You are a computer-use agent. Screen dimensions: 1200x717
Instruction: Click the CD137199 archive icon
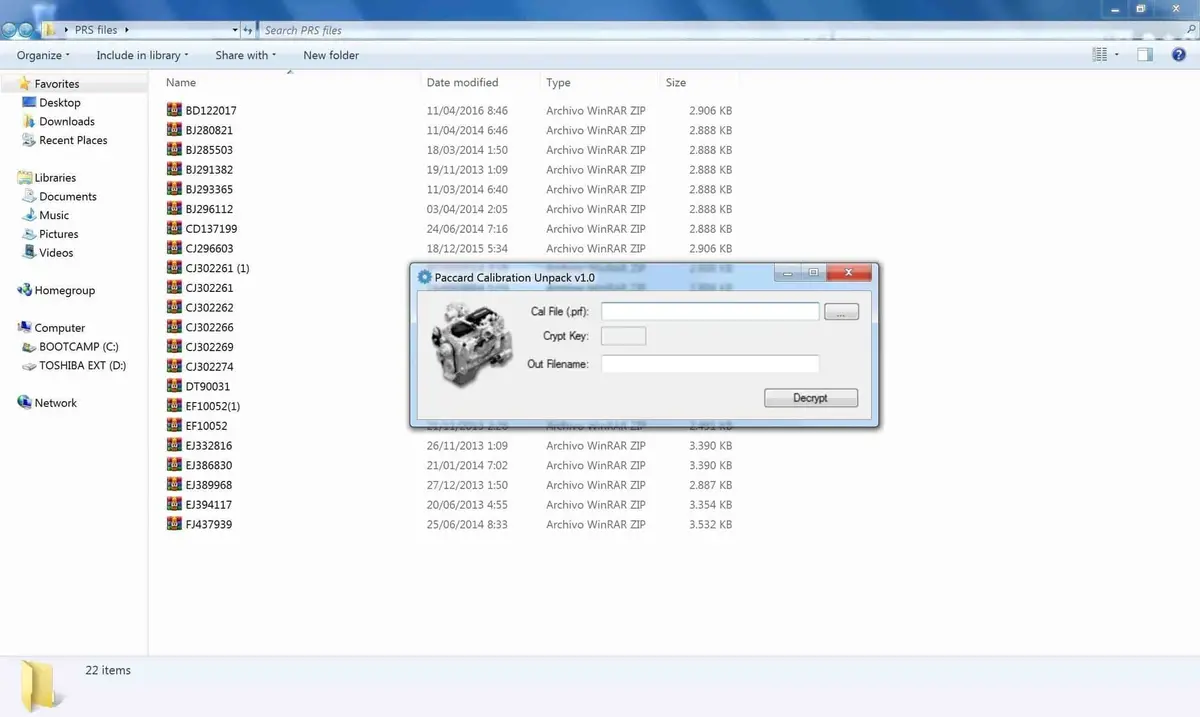point(174,229)
